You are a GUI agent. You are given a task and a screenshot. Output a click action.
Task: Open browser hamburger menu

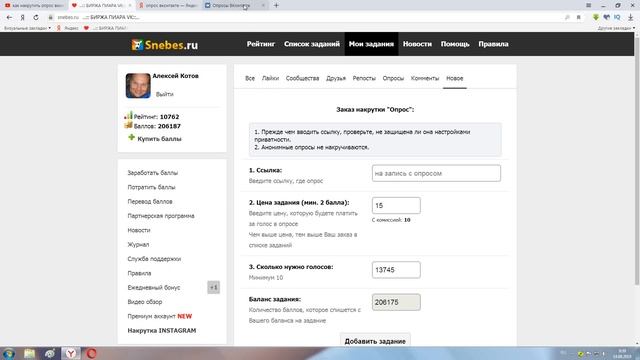[x=589, y=5]
